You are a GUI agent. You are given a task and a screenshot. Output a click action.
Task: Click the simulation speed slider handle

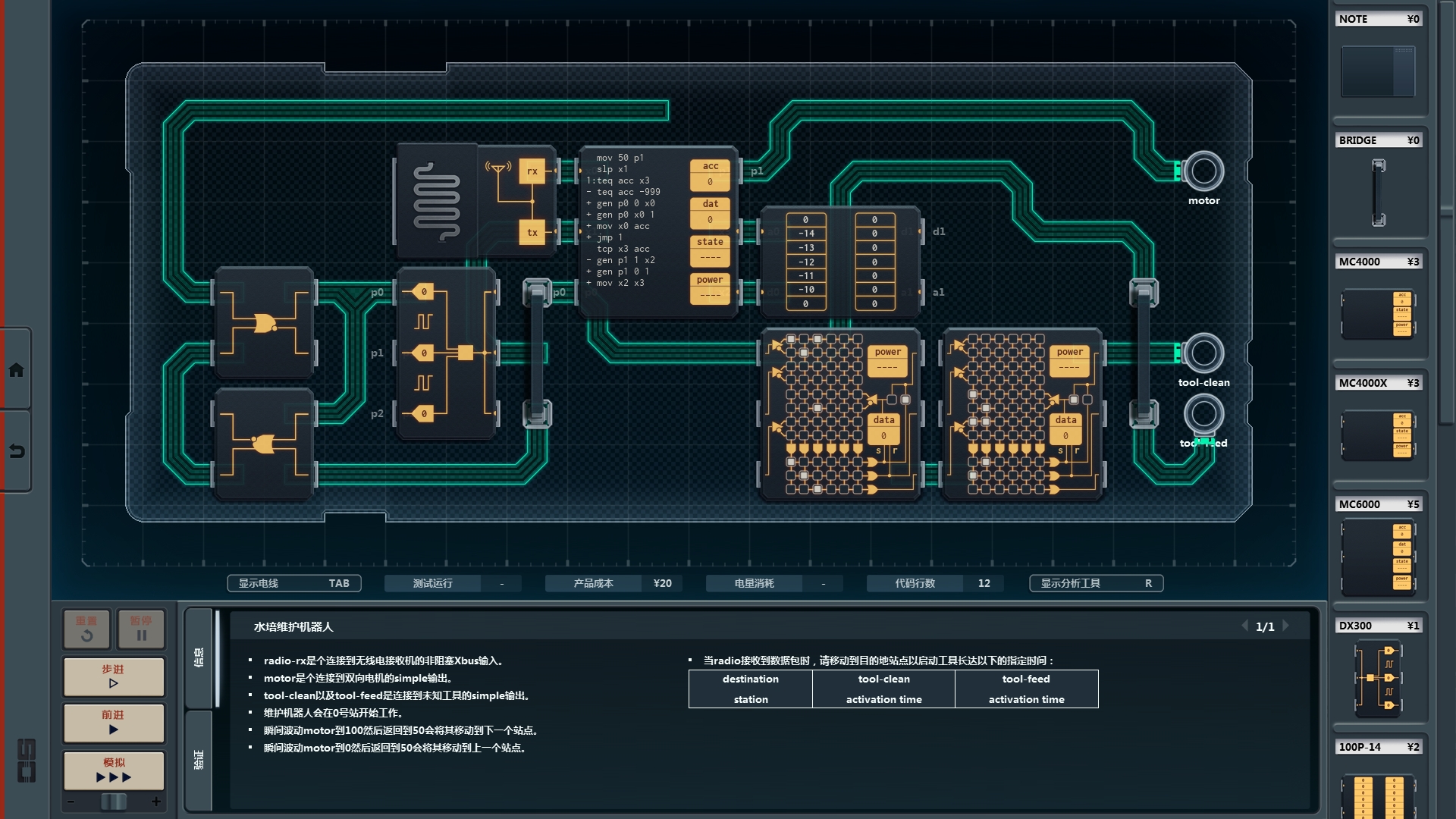[x=114, y=802]
